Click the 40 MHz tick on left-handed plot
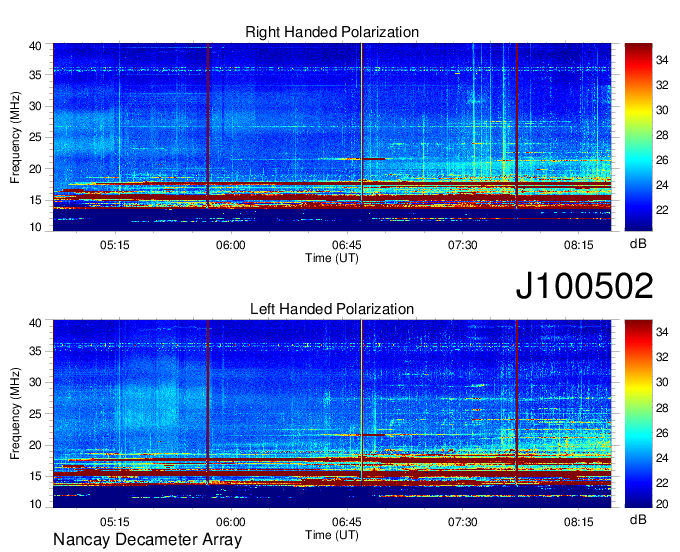 (35, 323)
